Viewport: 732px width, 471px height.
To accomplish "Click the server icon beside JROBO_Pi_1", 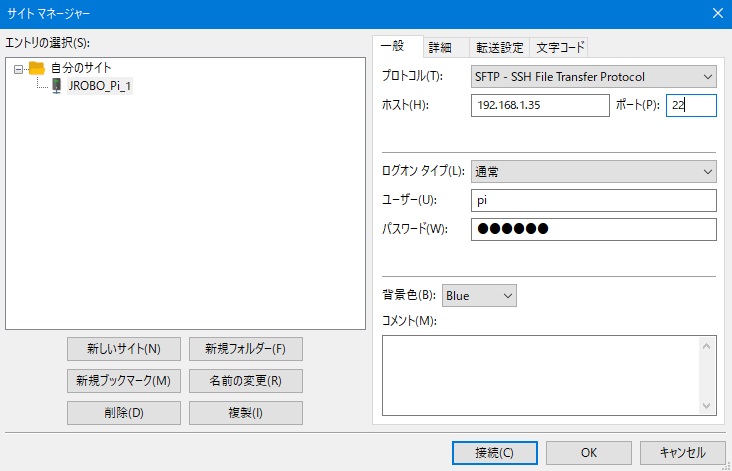I will (56, 86).
